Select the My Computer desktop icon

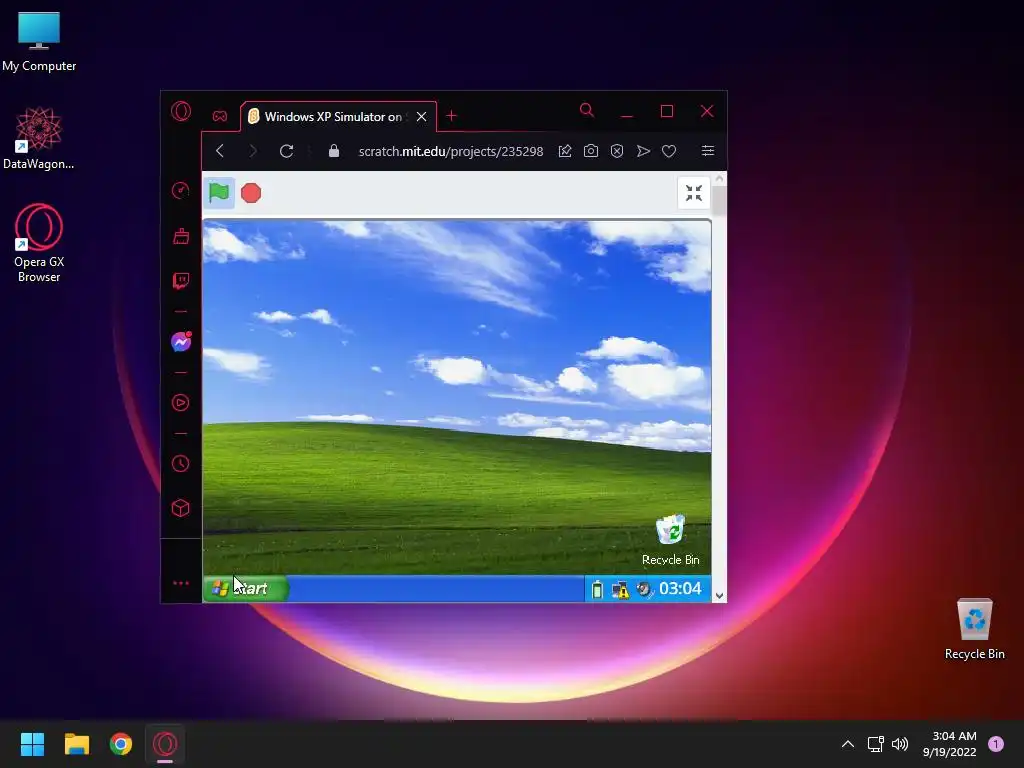(x=39, y=41)
